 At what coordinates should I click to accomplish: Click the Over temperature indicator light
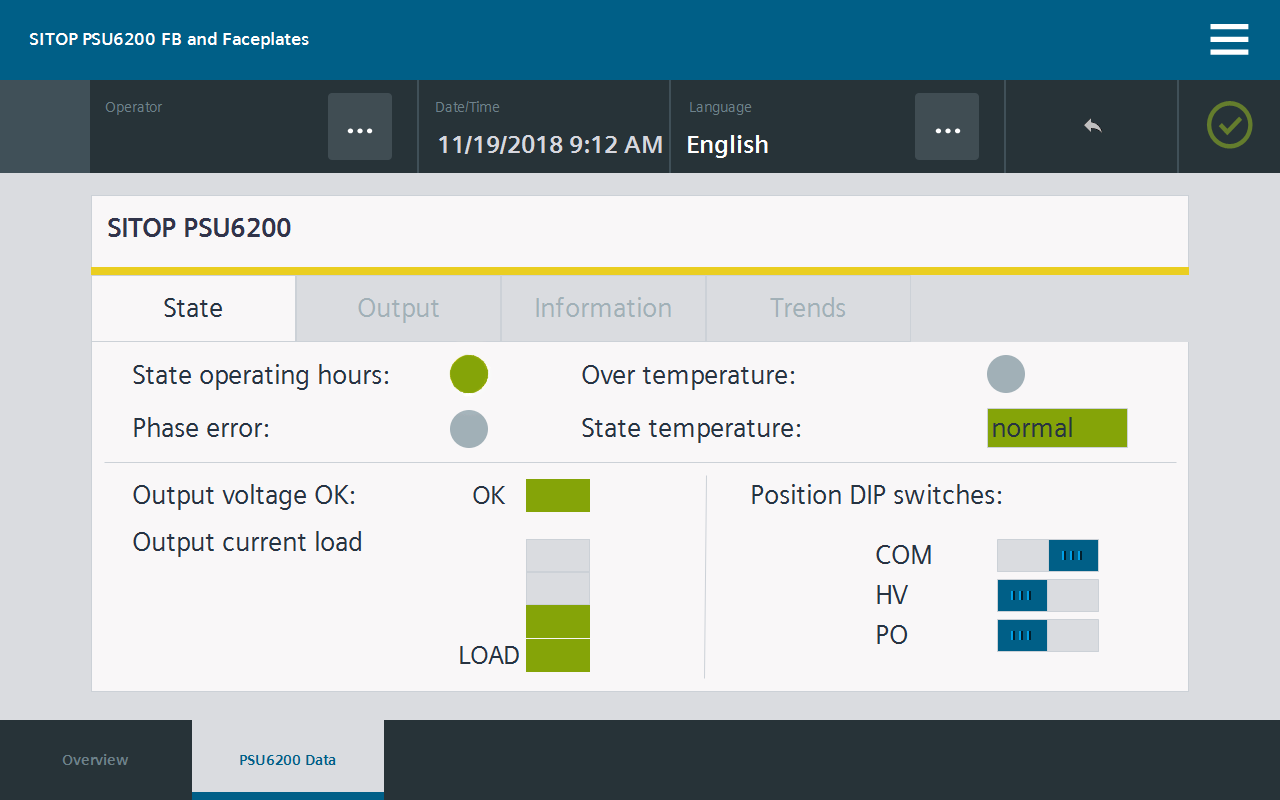(x=1006, y=375)
